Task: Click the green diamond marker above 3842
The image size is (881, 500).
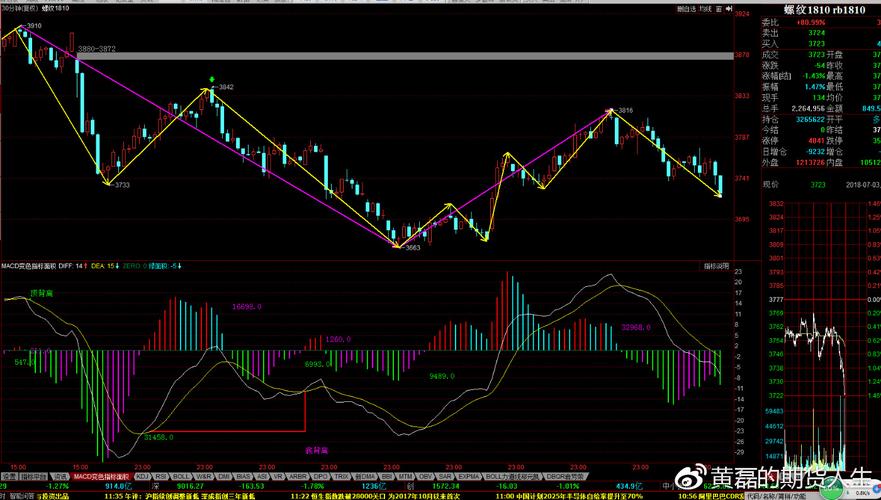Action: 211,79
